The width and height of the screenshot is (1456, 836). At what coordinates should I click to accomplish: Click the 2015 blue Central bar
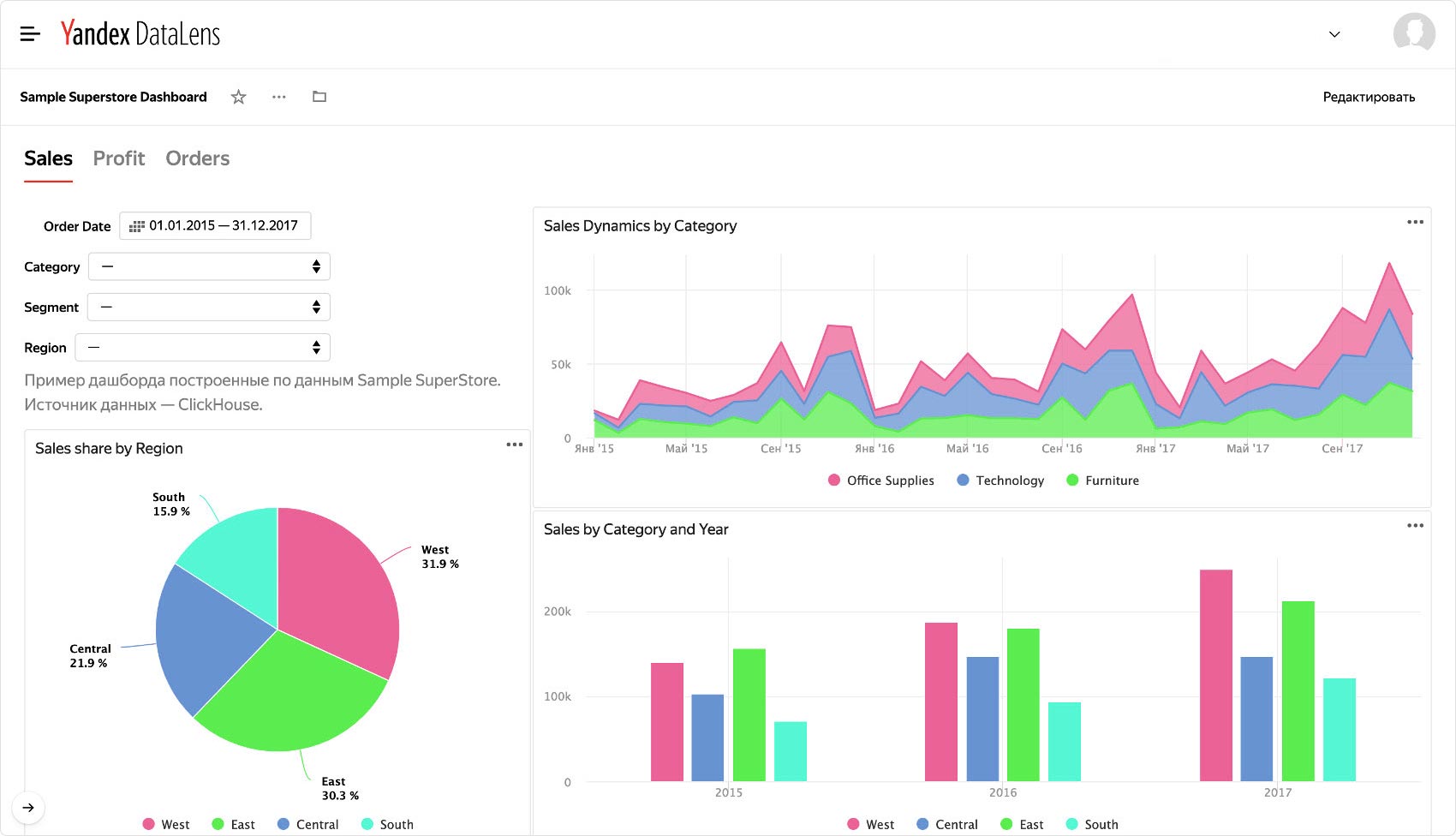[x=707, y=737]
